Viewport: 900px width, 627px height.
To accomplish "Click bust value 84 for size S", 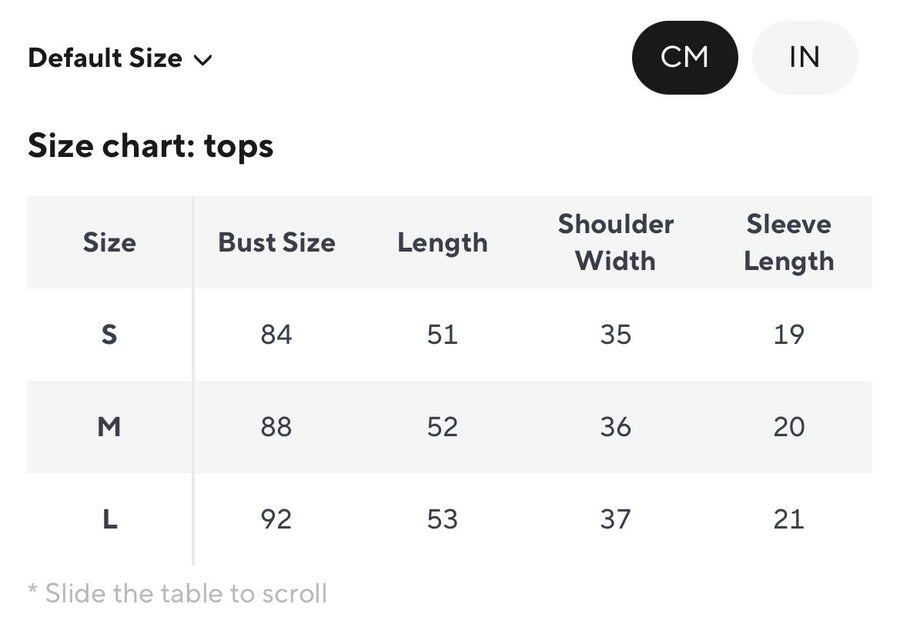I will (276, 335).
